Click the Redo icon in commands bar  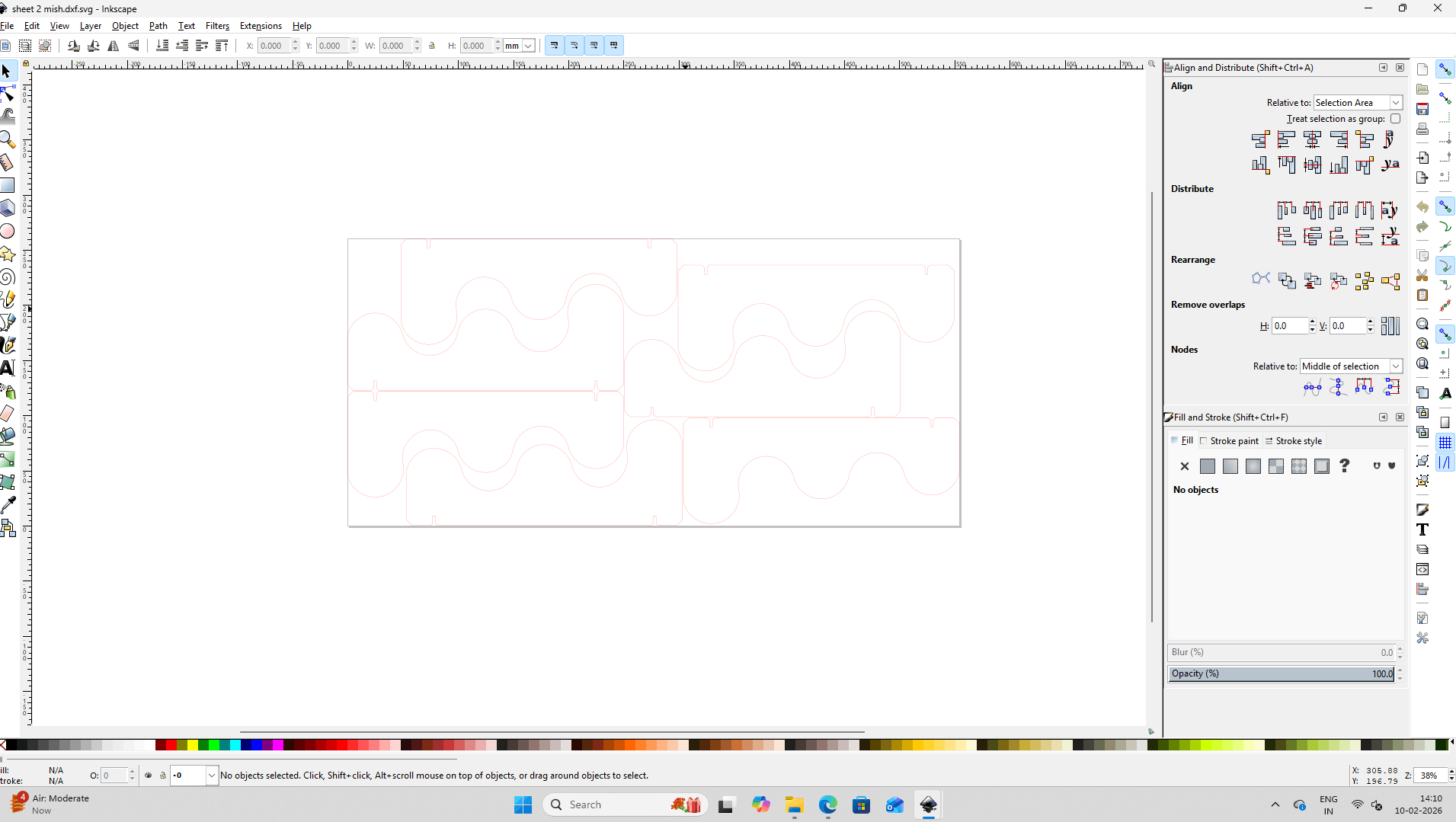coord(1422,226)
